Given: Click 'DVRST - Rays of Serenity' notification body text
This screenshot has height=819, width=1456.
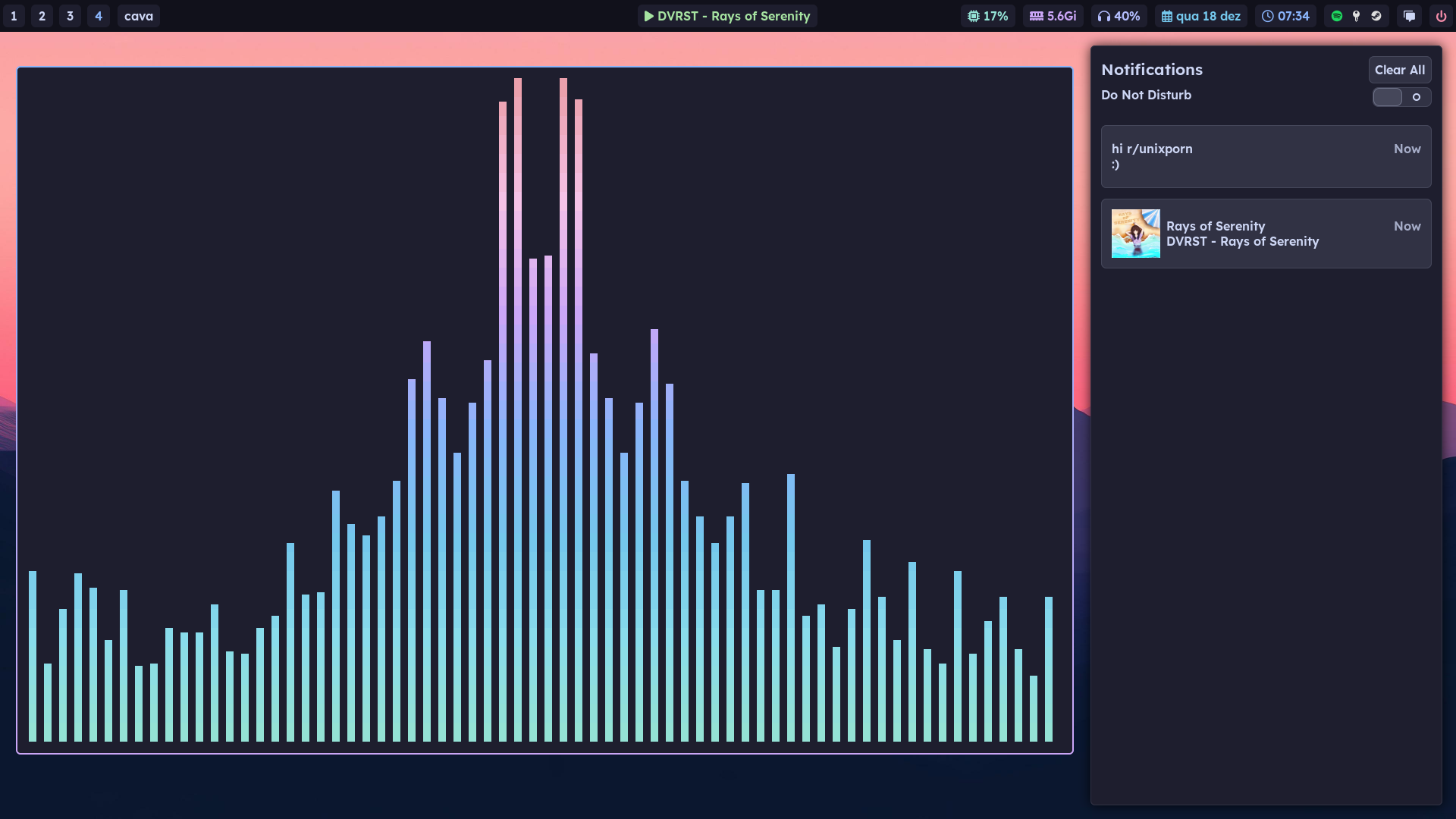Looking at the screenshot, I should click(1243, 241).
